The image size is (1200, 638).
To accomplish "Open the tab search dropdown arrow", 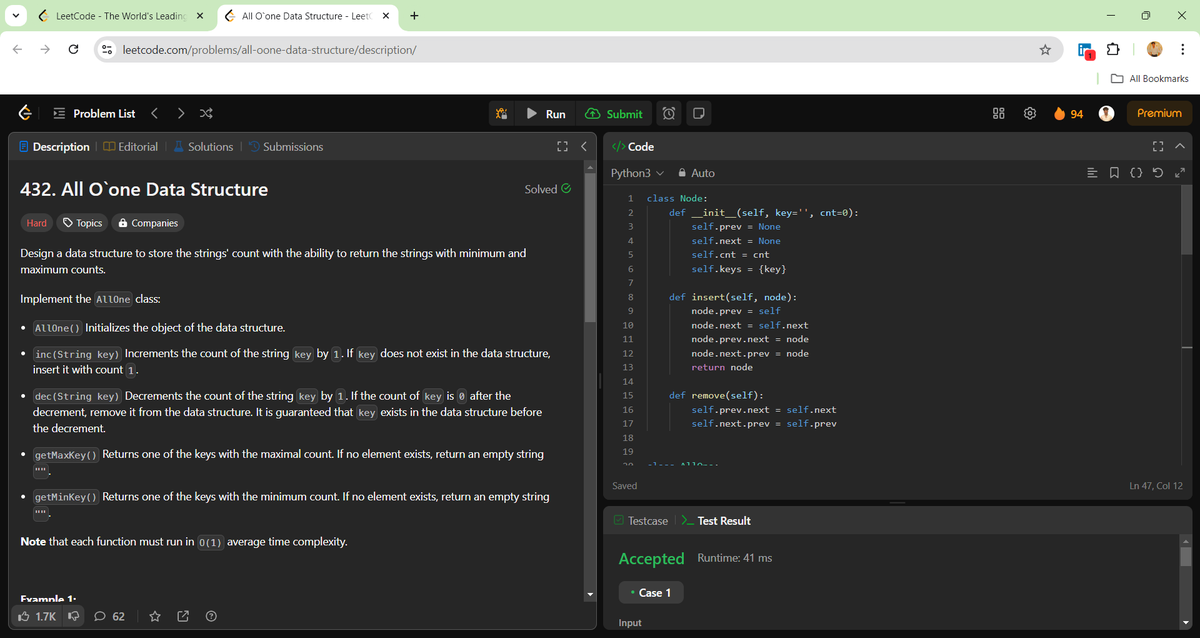I will point(16,16).
